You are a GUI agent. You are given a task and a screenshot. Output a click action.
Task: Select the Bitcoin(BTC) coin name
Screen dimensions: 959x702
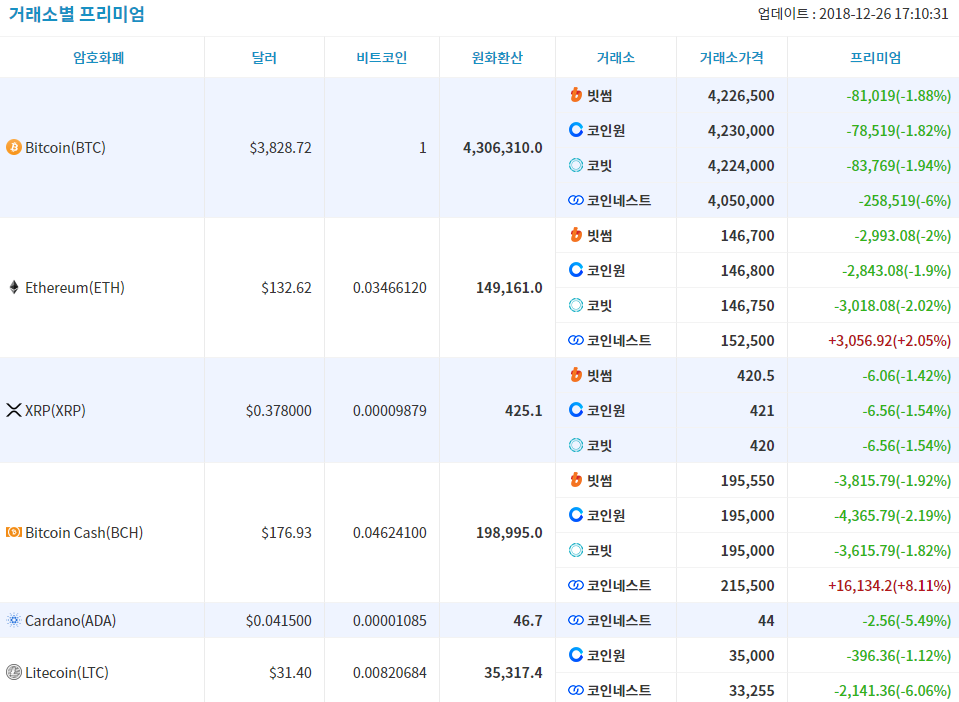[x=65, y=147]
